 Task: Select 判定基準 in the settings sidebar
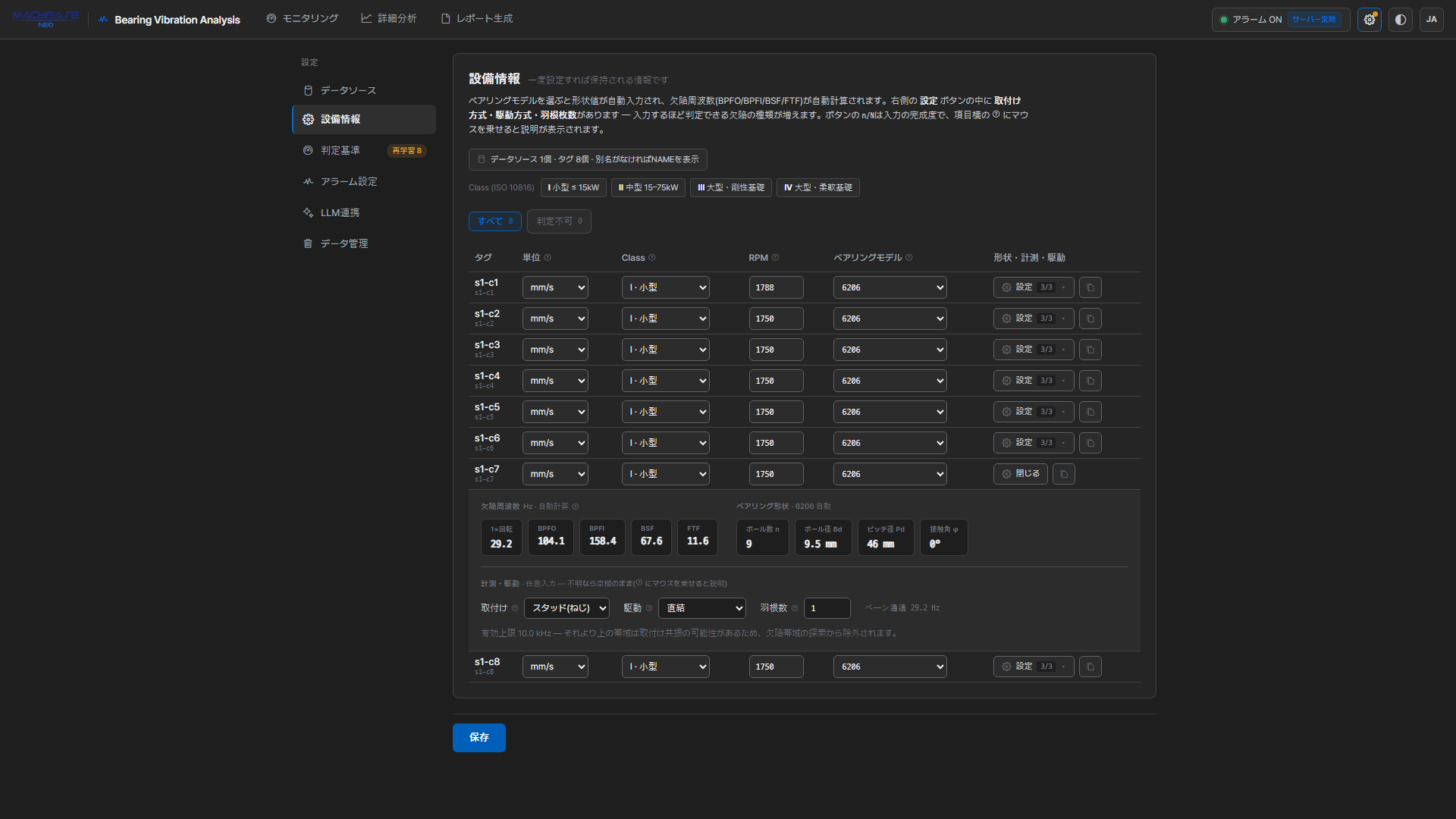(x=364, y=150)
